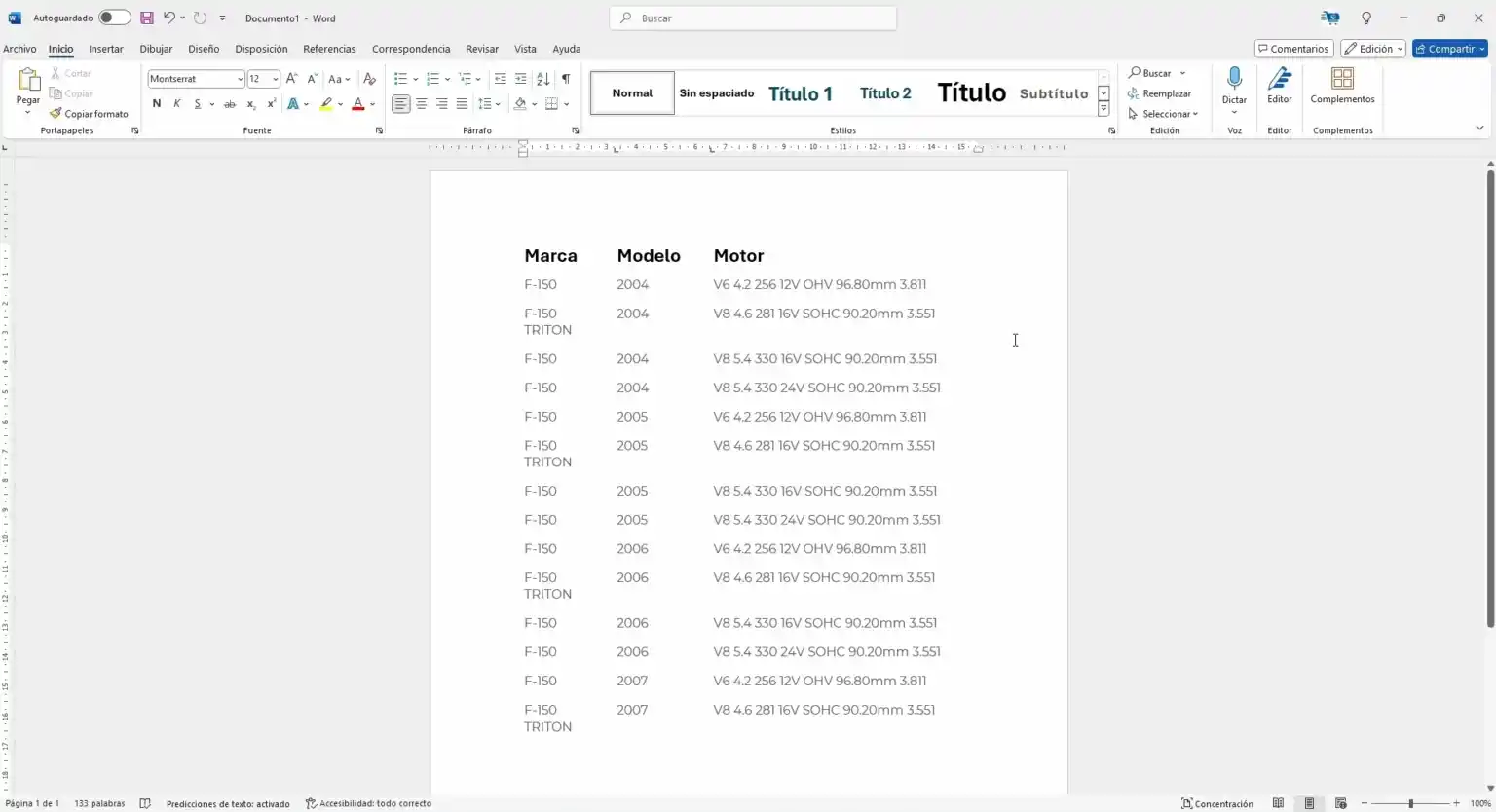Click the Comentarios button

click(1293, 49)
